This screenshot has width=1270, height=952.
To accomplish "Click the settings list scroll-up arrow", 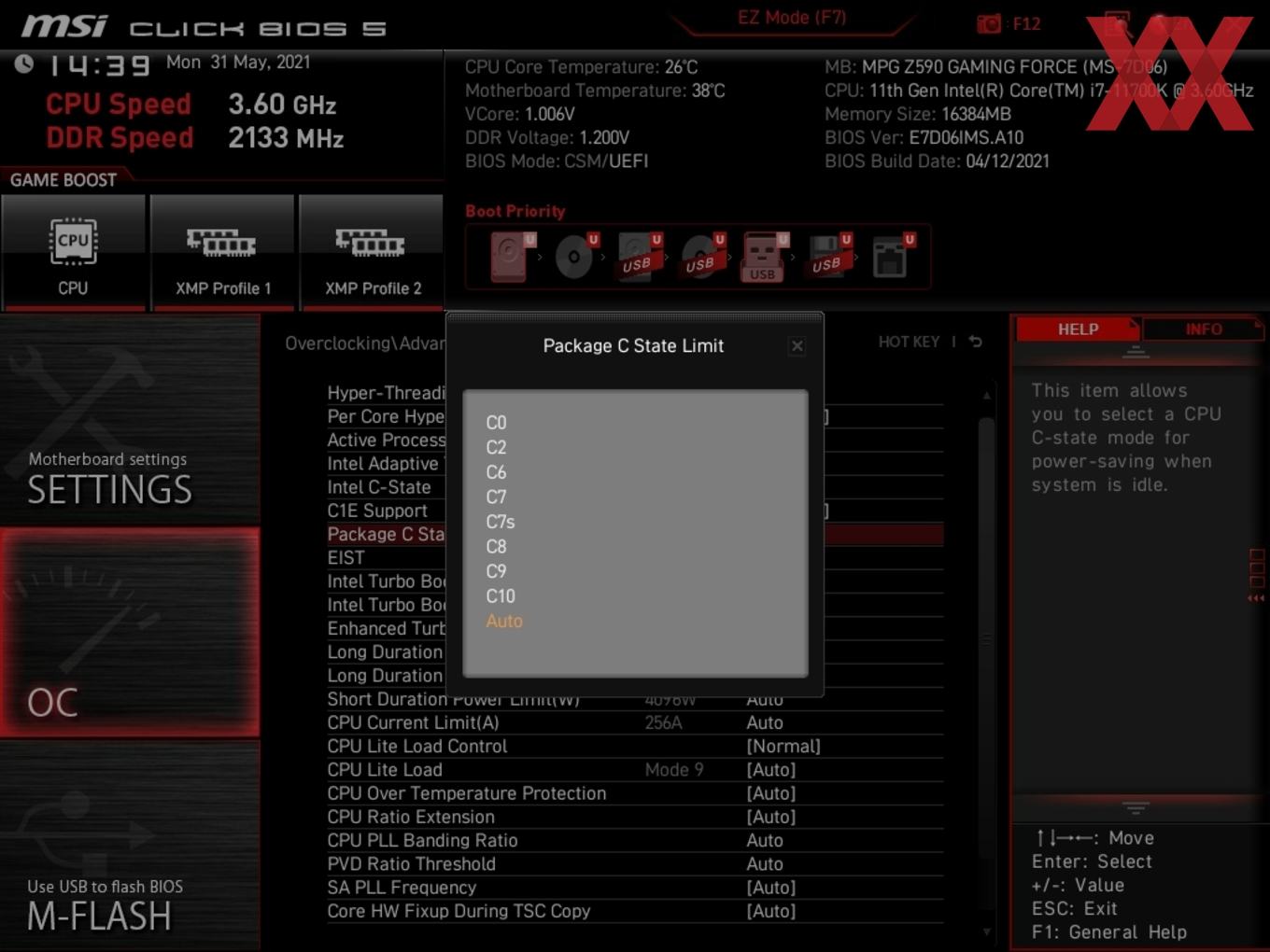I will click(987, 396).
